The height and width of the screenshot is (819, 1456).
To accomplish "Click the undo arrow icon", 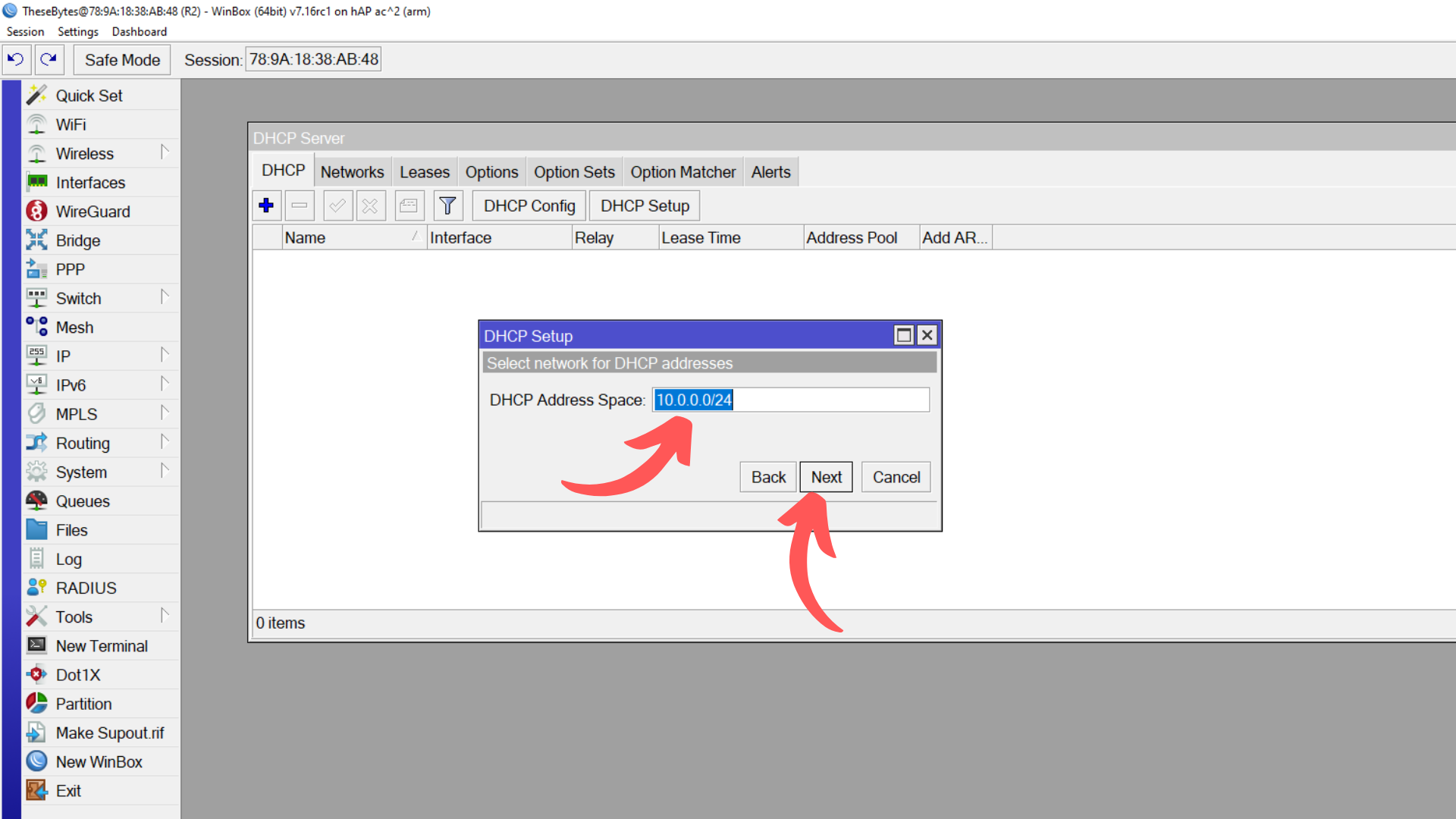I will coord(16,59).
